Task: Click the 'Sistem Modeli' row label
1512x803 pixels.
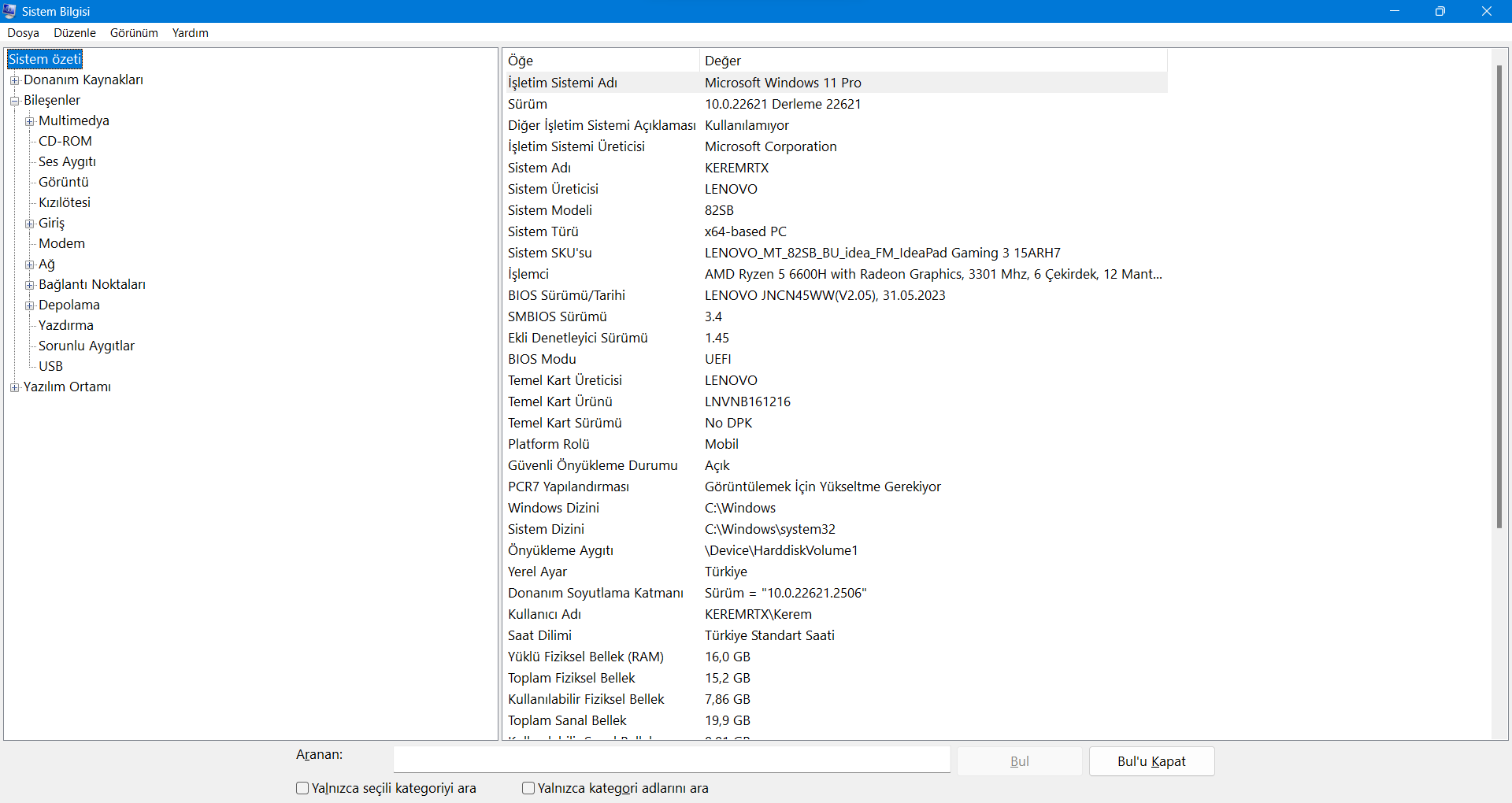Action: pos(550,210)
